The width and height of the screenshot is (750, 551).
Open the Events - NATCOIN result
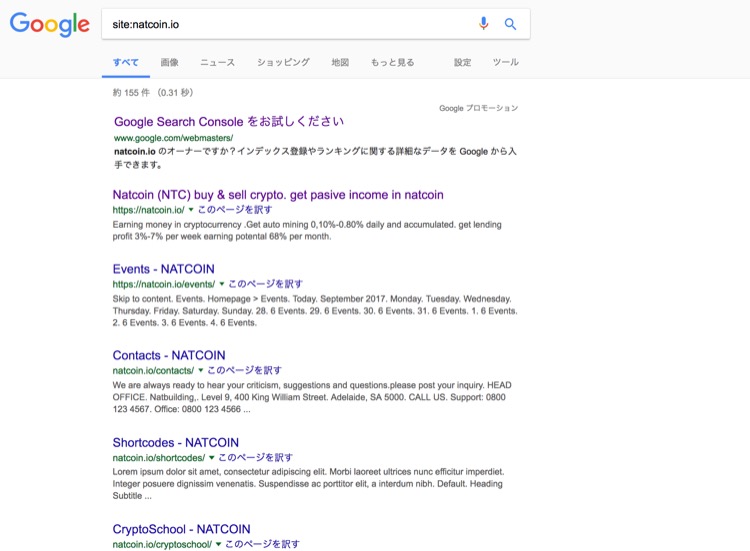coord(164,269)
